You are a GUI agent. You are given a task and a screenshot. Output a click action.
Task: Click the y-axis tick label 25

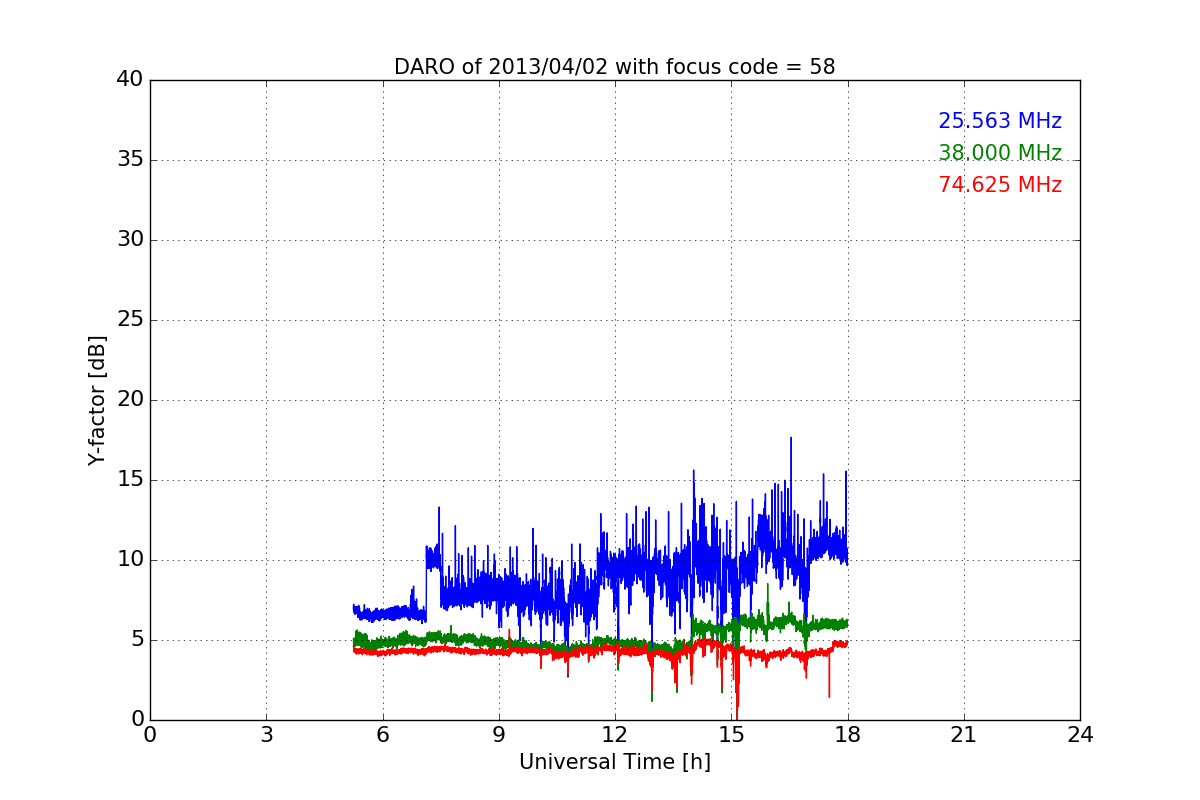(x=130, y=320)
